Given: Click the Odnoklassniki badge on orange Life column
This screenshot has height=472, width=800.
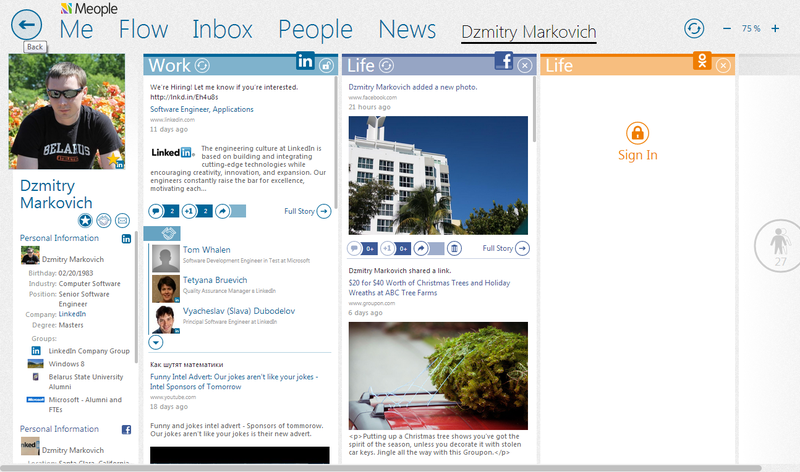Looking at the screenshot, I should point(702,61).
